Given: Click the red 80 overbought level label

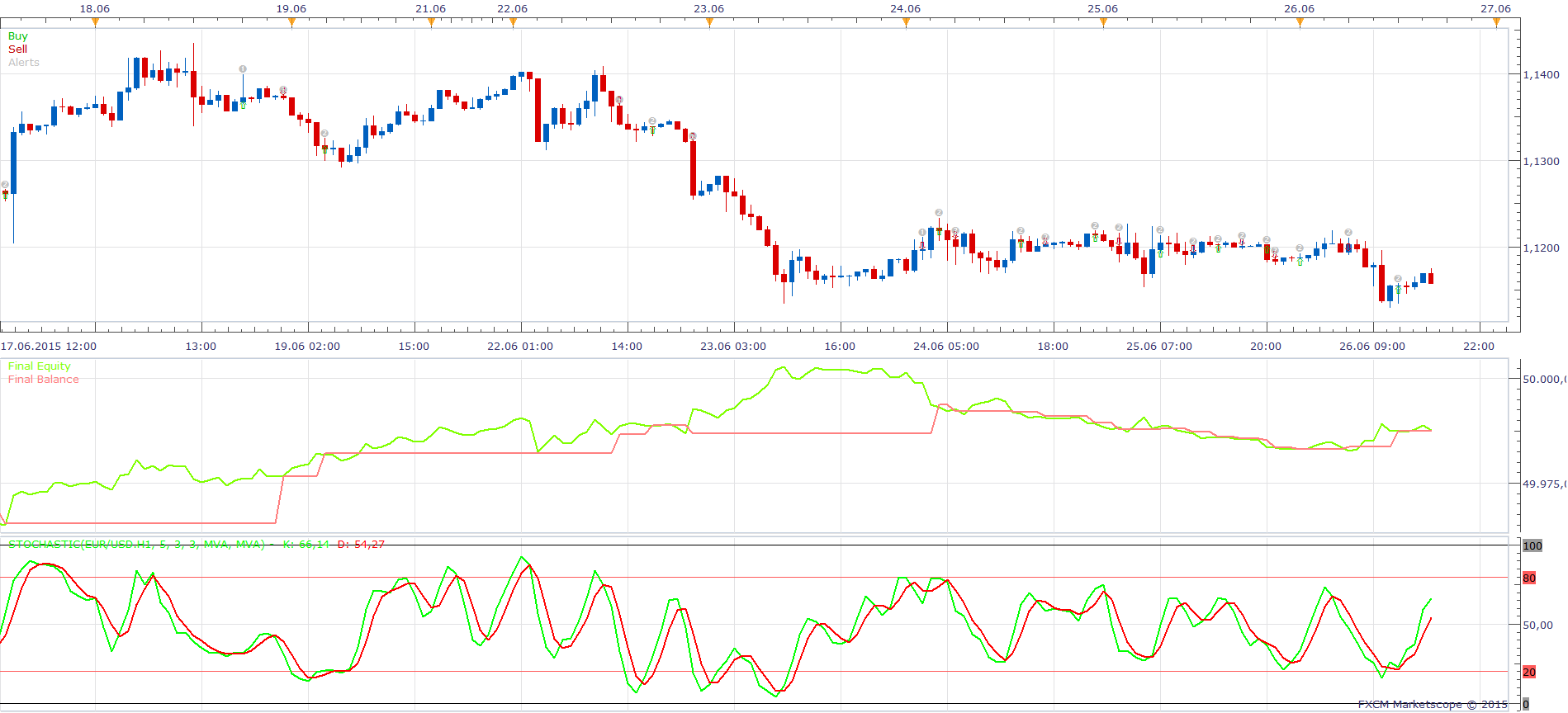Looking at the screenshot, I should pyautogui.click(x=1529, y=578).
